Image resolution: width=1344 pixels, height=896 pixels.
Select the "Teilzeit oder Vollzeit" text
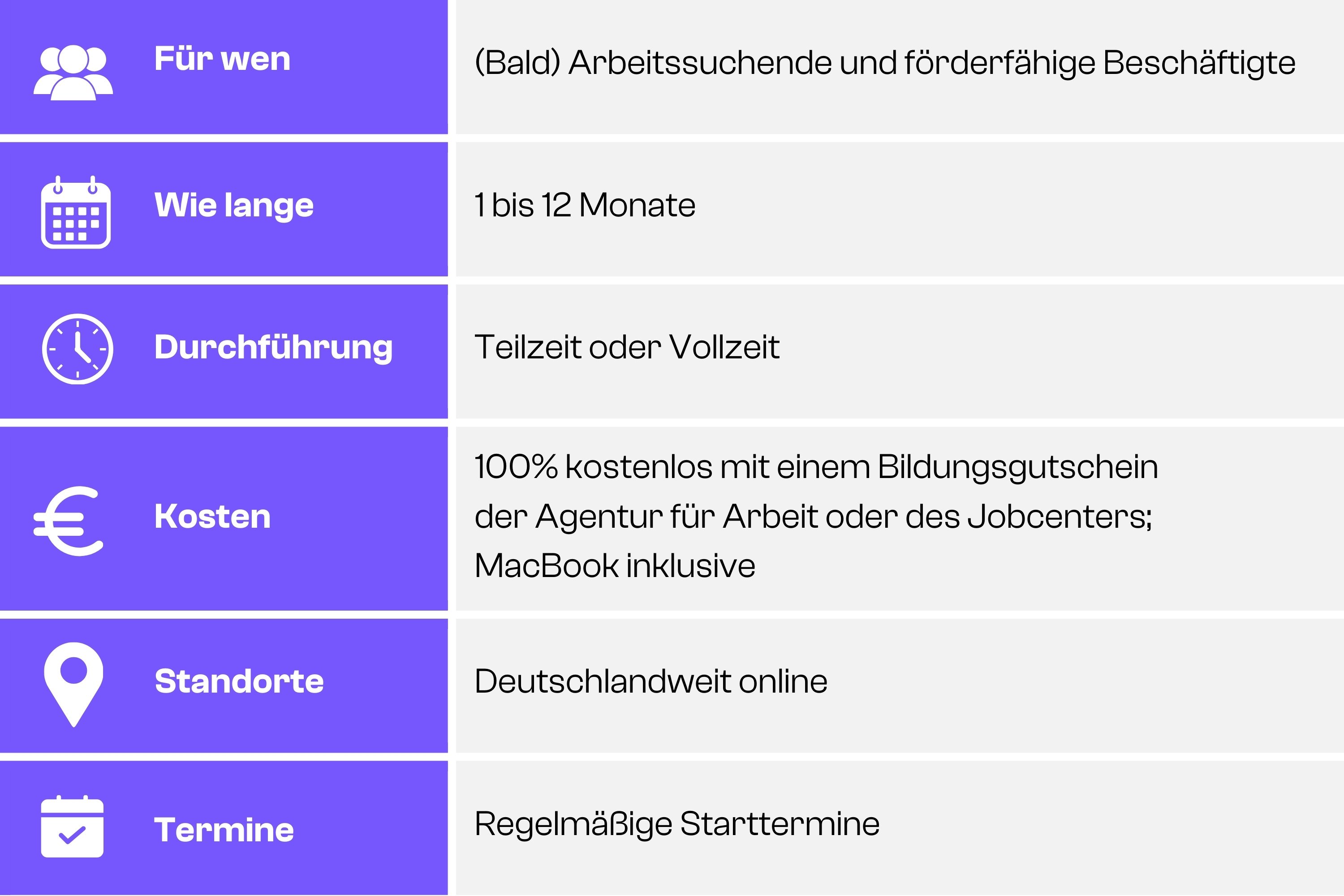pos(627,347)
